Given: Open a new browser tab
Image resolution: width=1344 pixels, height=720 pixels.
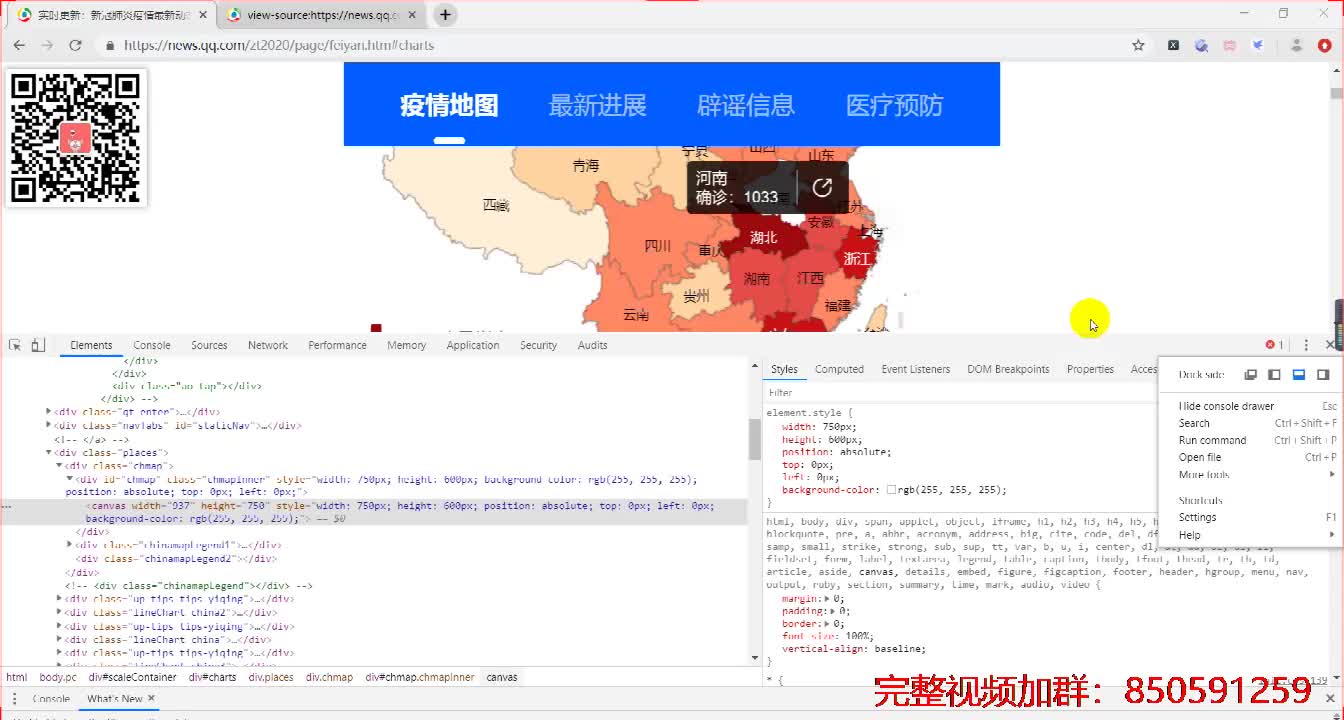Looking at the screenshot, I should click(x=445, y=15).
